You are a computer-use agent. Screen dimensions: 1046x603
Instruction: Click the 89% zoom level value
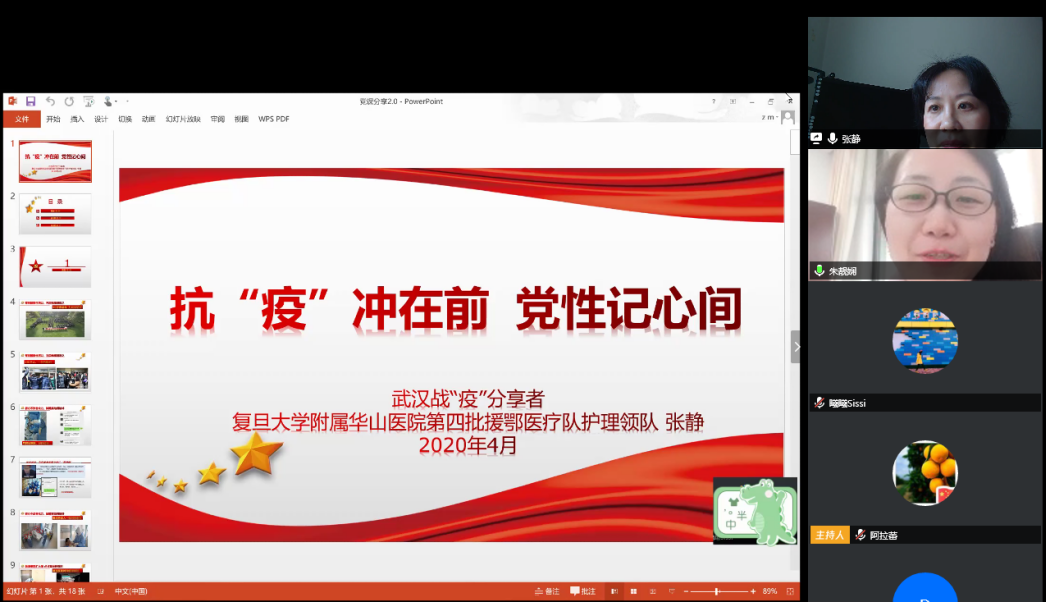tap(770, 592)
